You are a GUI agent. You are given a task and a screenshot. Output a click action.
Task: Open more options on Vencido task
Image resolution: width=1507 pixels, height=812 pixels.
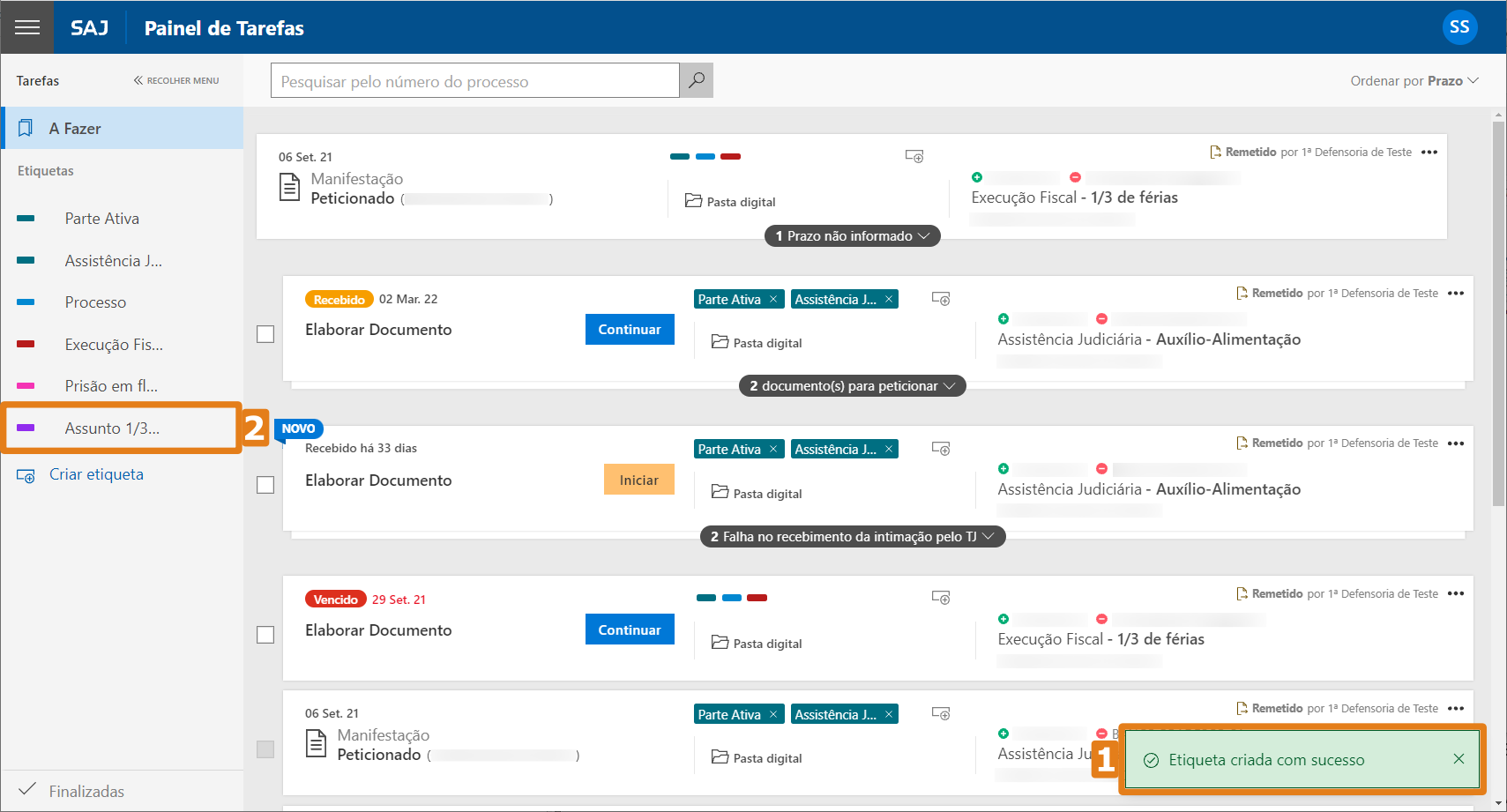(x=1456, y=593)
